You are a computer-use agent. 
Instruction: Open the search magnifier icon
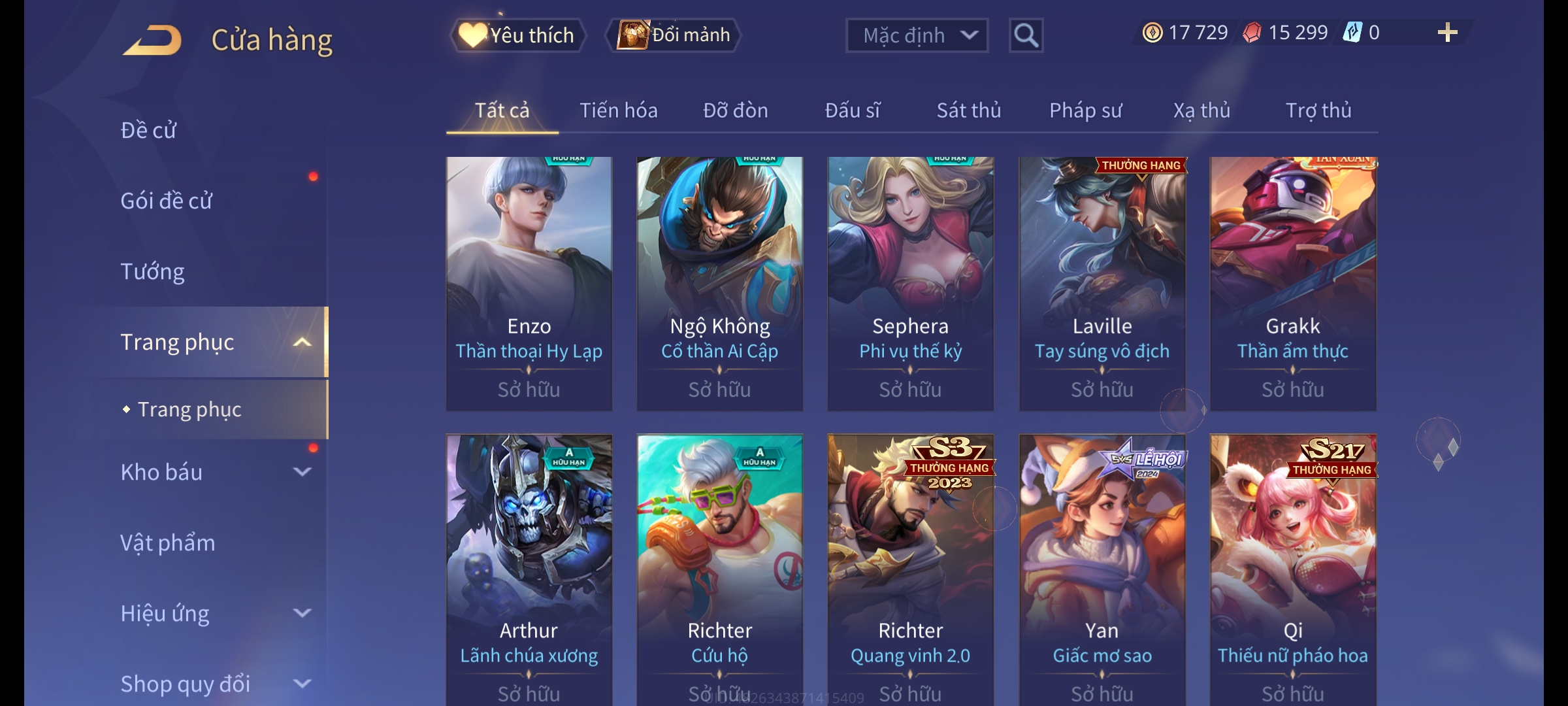pos(1026,35)
